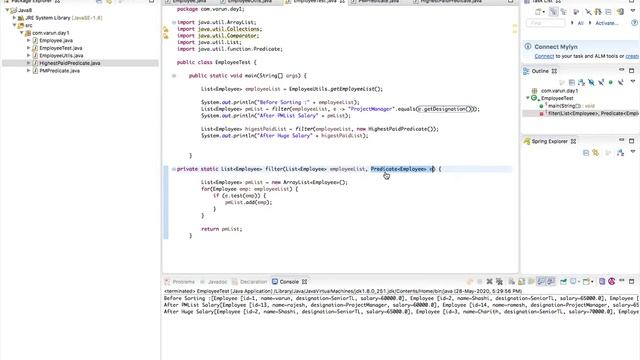Click warning marker beside Collections import
This screenshot has width=640, height=360.
pos(166,29)
